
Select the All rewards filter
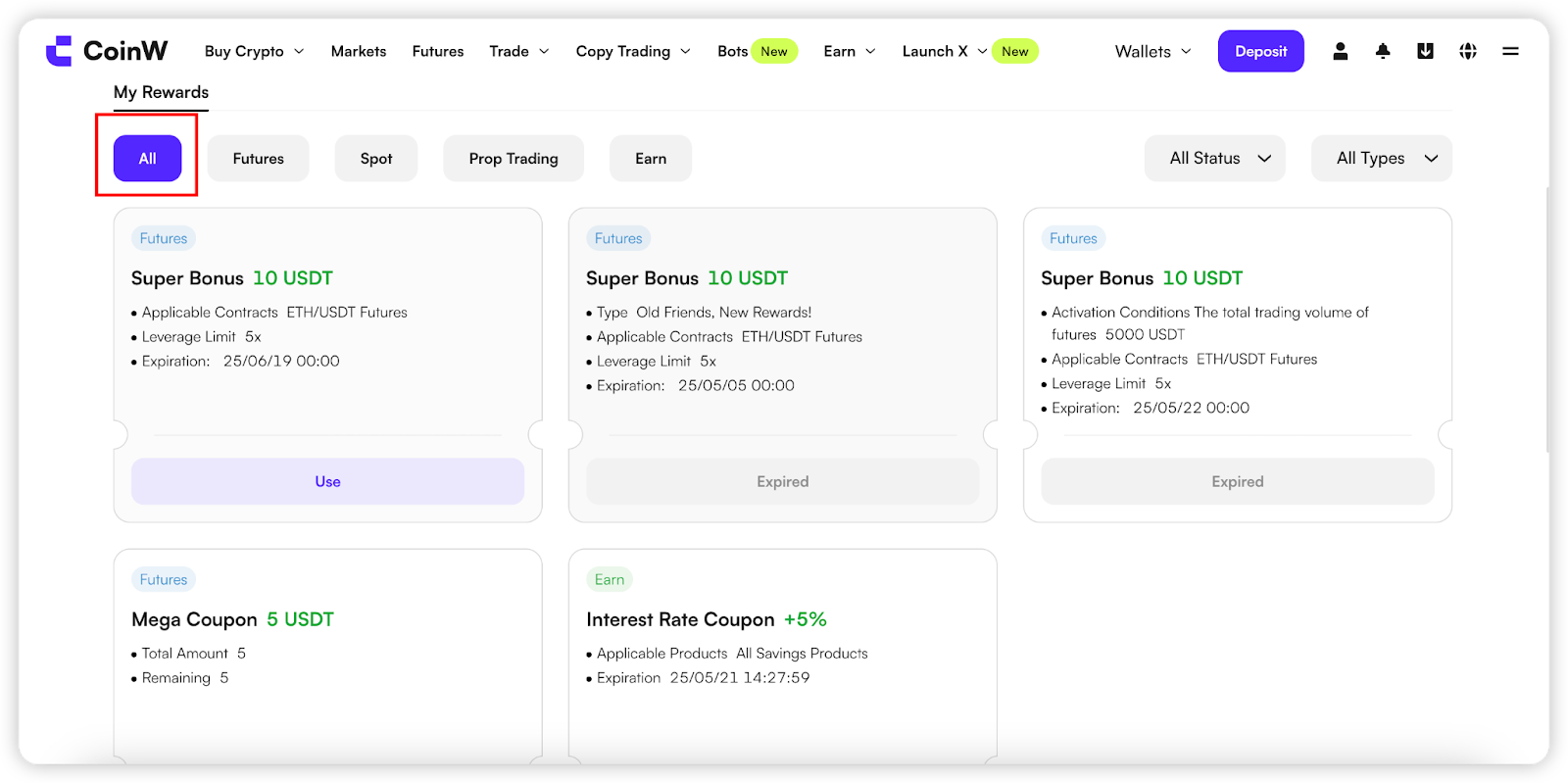click(147, 159)
